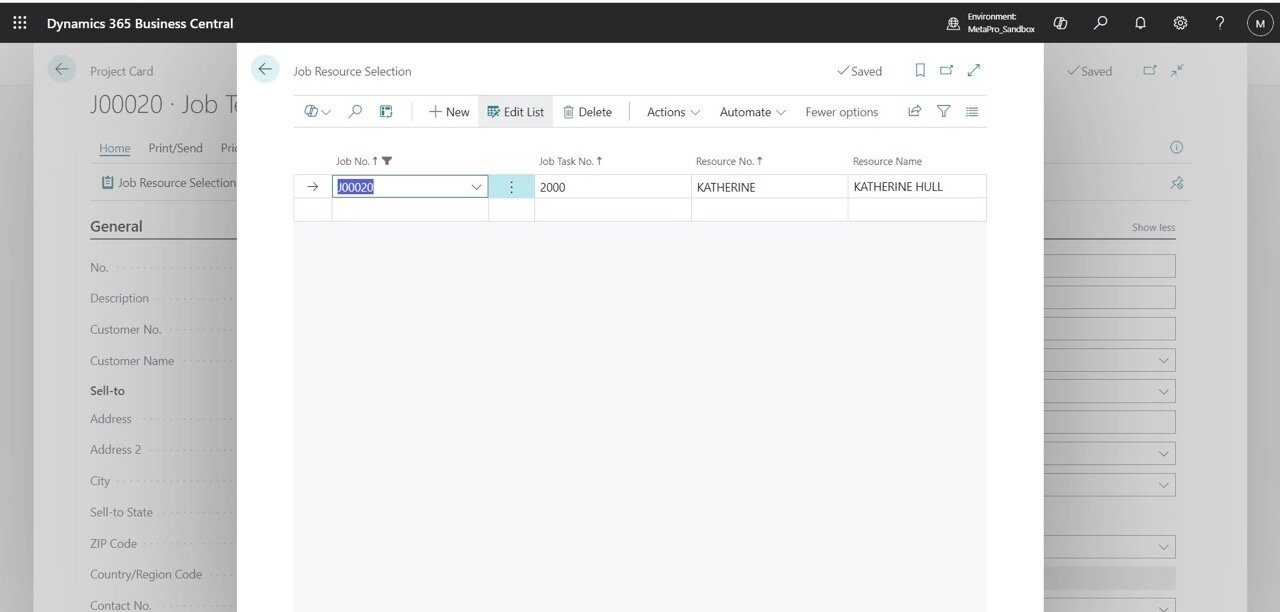Open page in new window icon
Image resolution: width=1280 pixels, height=612 pixels.
[947, 70]
